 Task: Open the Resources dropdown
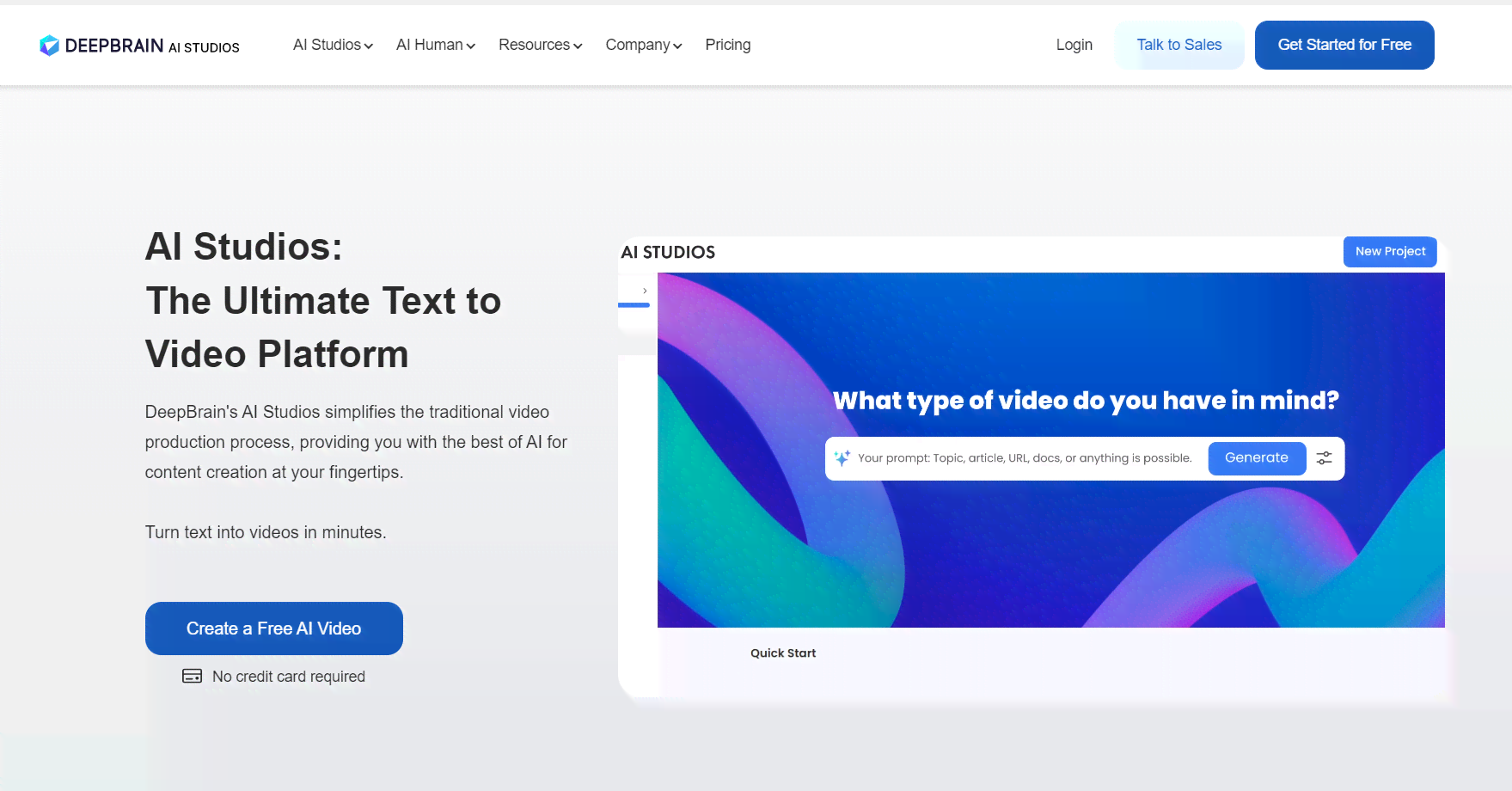540,45
